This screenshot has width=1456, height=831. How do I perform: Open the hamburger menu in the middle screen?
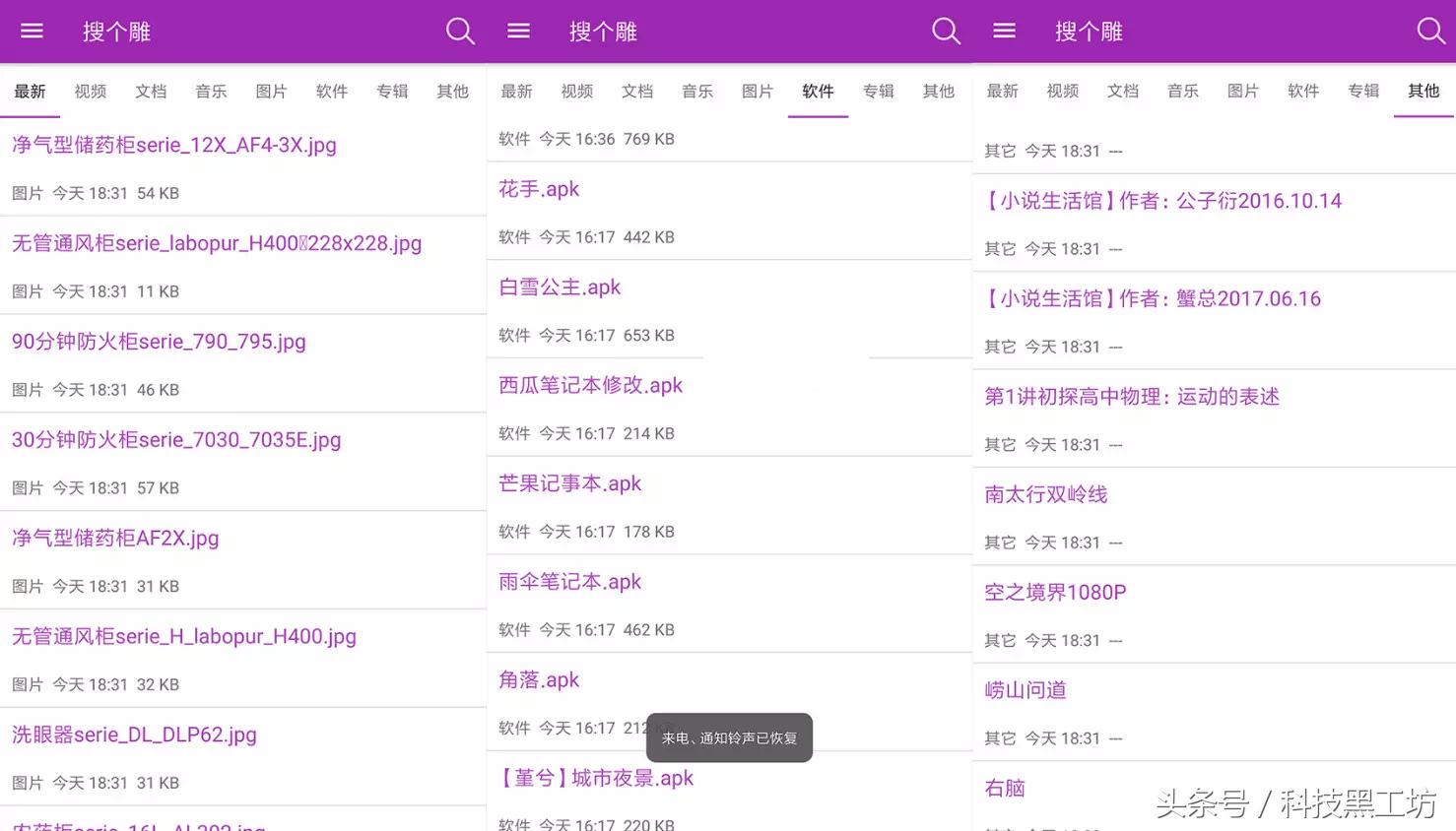[x=518, y=32]
